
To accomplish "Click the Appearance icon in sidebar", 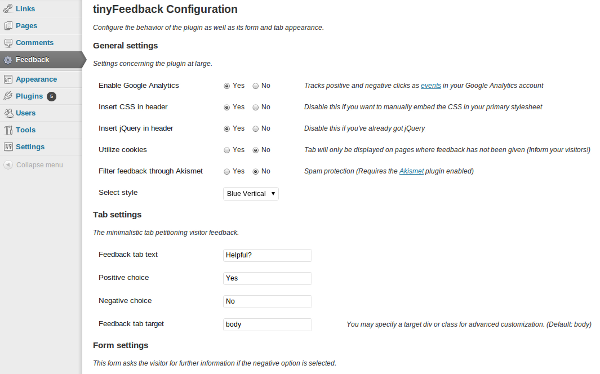I will coord(8,79).
